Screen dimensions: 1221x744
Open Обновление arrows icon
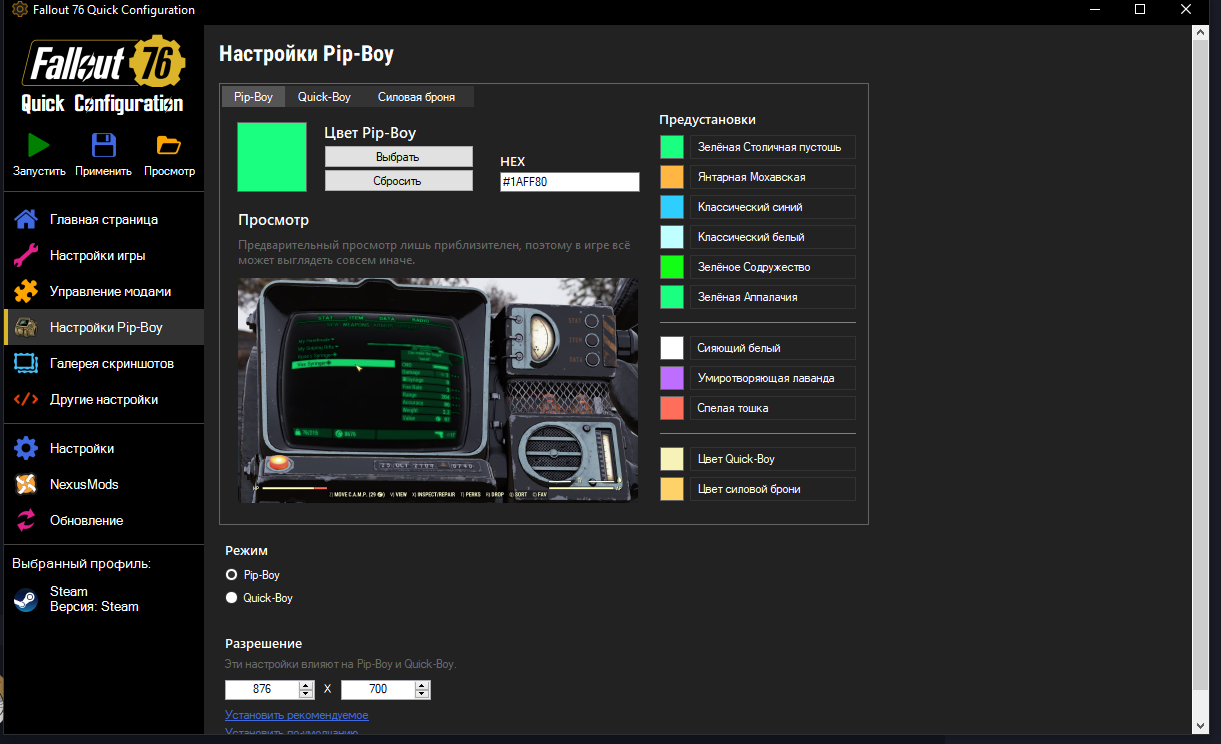click(26, 520)
